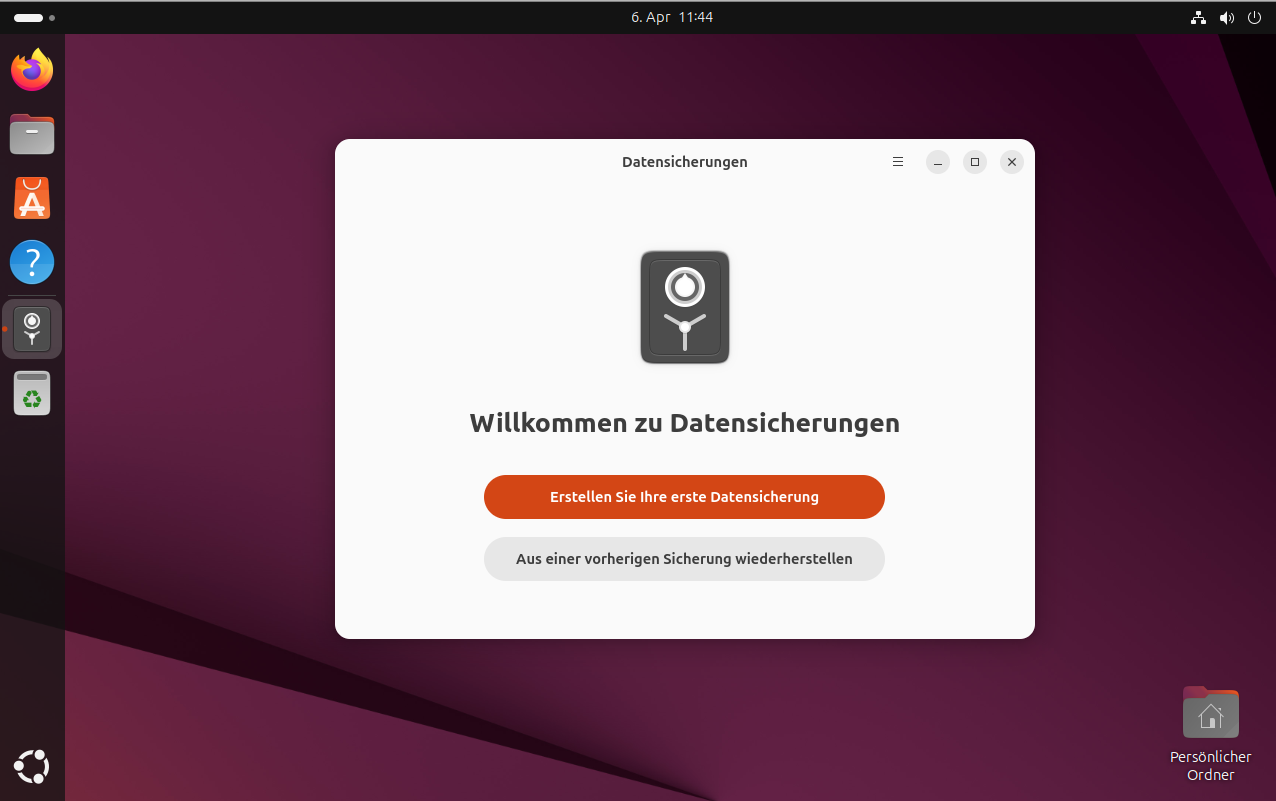The height and width of the screenshot is (801, 1276).
Task: Open the Datensicherungen hamburger menu
Action: point(898,162)
